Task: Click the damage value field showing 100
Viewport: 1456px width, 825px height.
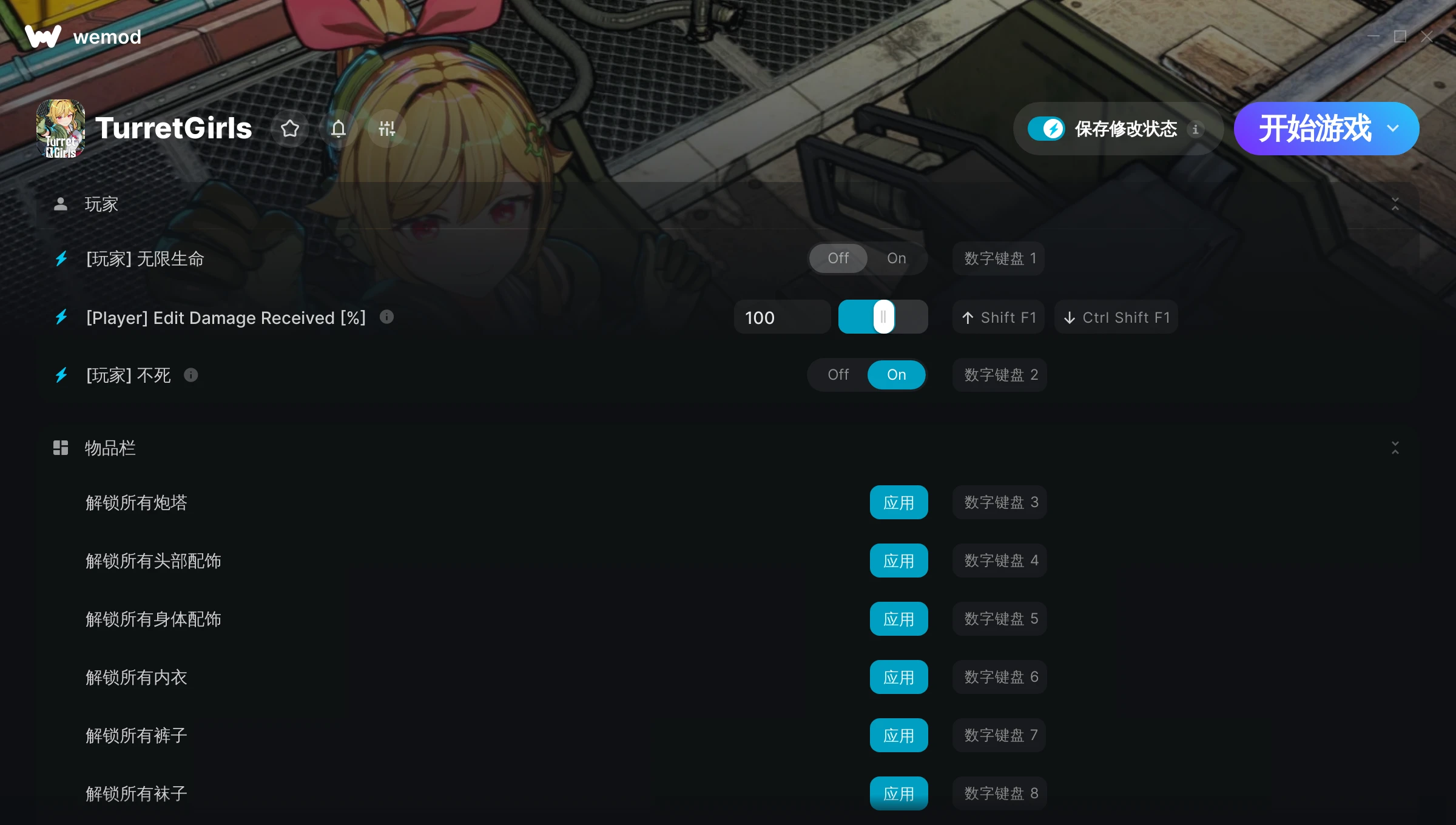Action: pyautogui.click(x=782, y=317)
